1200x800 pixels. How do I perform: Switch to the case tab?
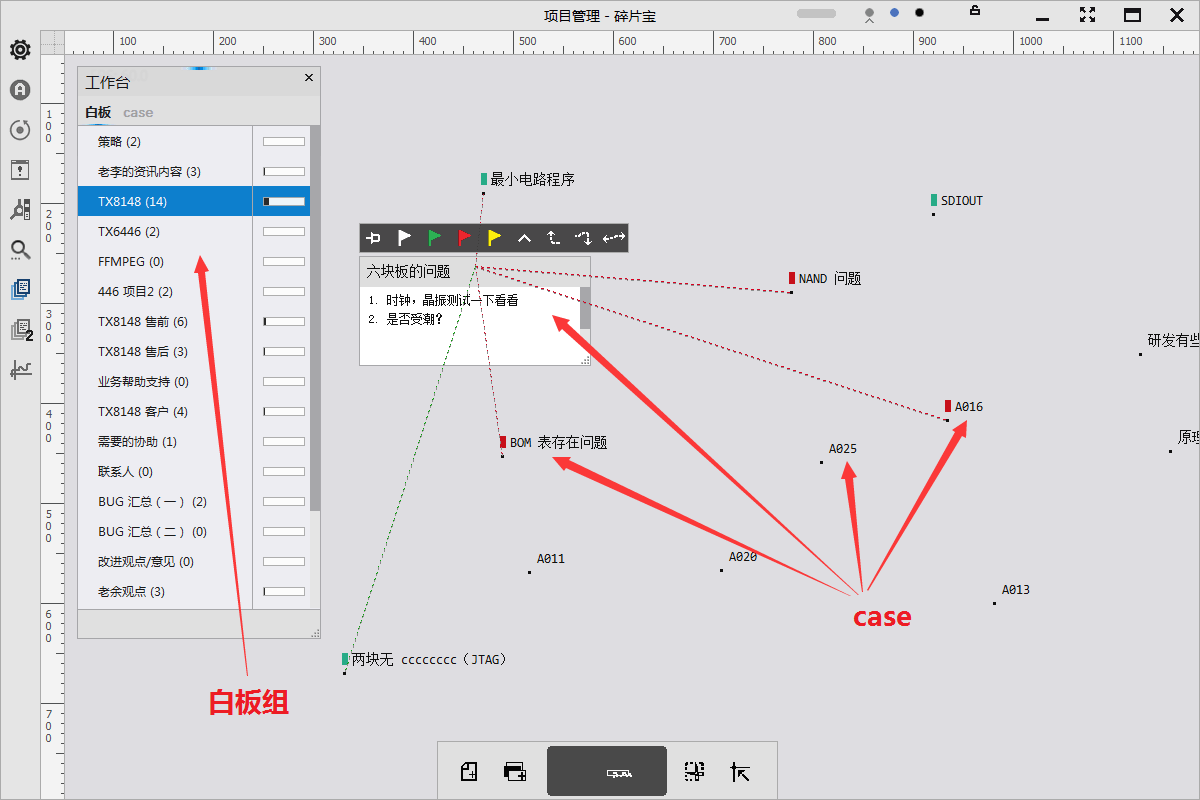click(138, 112)
